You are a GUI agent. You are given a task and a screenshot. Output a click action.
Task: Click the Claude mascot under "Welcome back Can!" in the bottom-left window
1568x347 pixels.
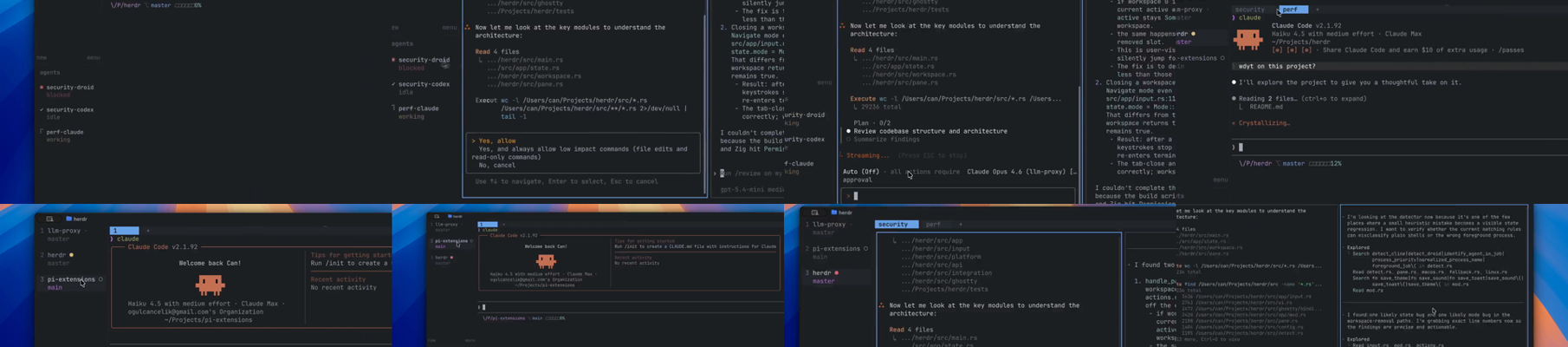point(210,284)
